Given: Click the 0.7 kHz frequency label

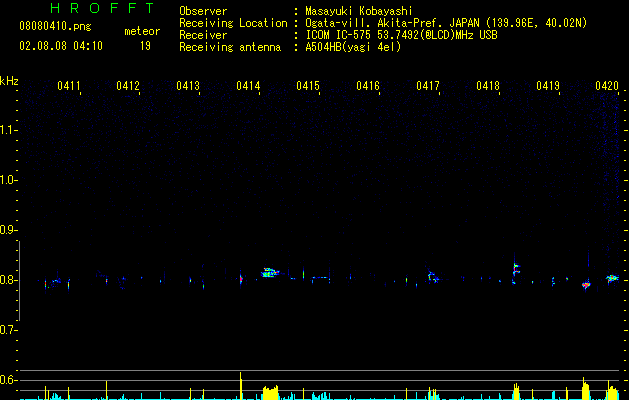Looking at the screenshot, I should [x=8, y=330].
